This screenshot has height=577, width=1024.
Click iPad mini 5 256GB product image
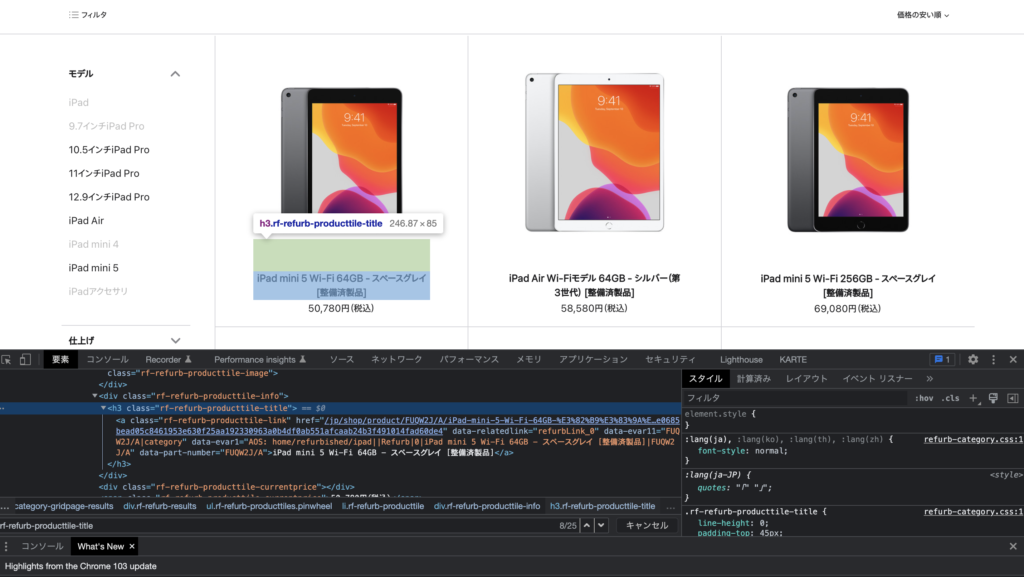click(848, 160)
